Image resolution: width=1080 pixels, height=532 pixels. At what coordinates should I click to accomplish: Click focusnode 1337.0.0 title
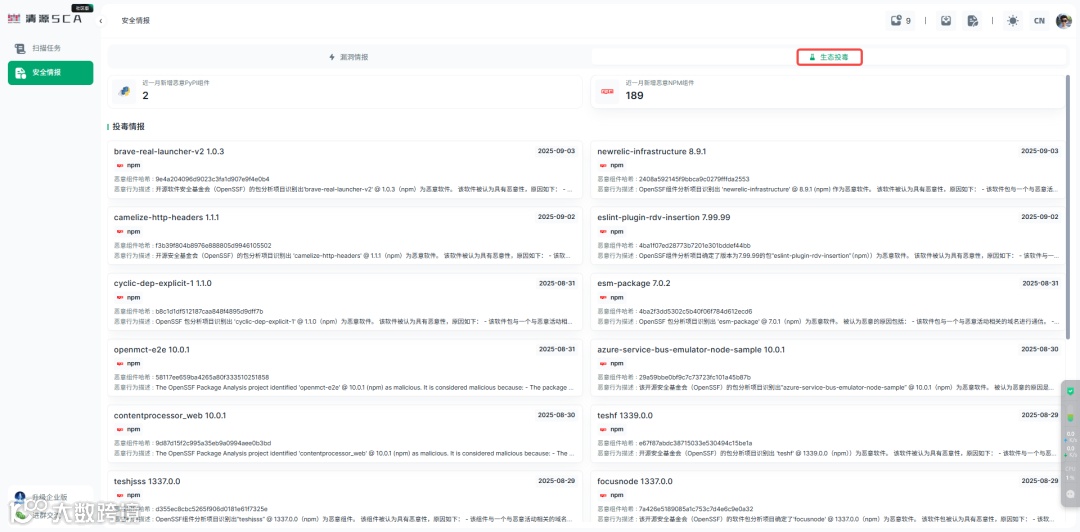coord(635,481)
